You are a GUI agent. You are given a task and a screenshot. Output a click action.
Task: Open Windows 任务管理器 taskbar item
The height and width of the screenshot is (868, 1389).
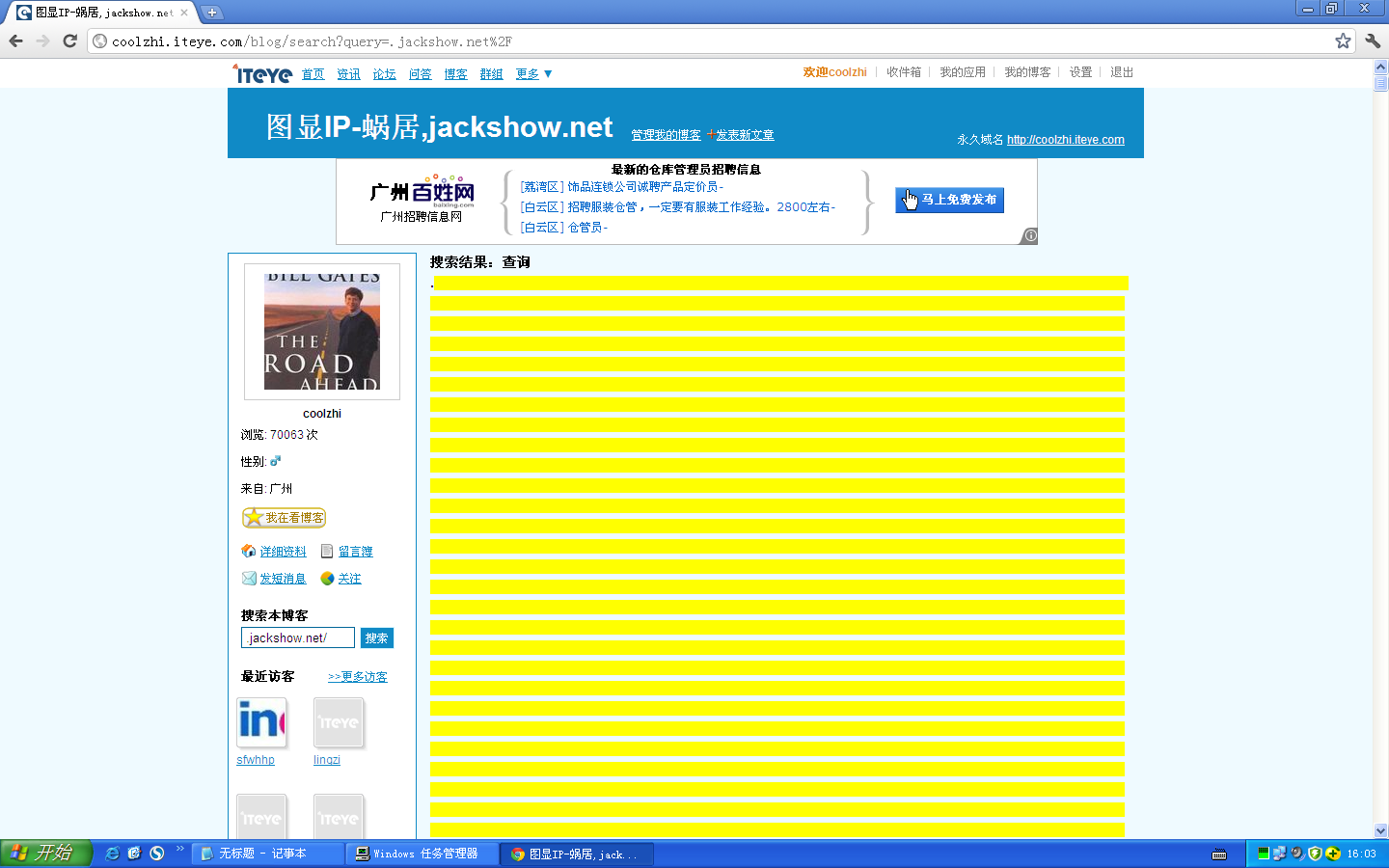[x=422, y=854]
